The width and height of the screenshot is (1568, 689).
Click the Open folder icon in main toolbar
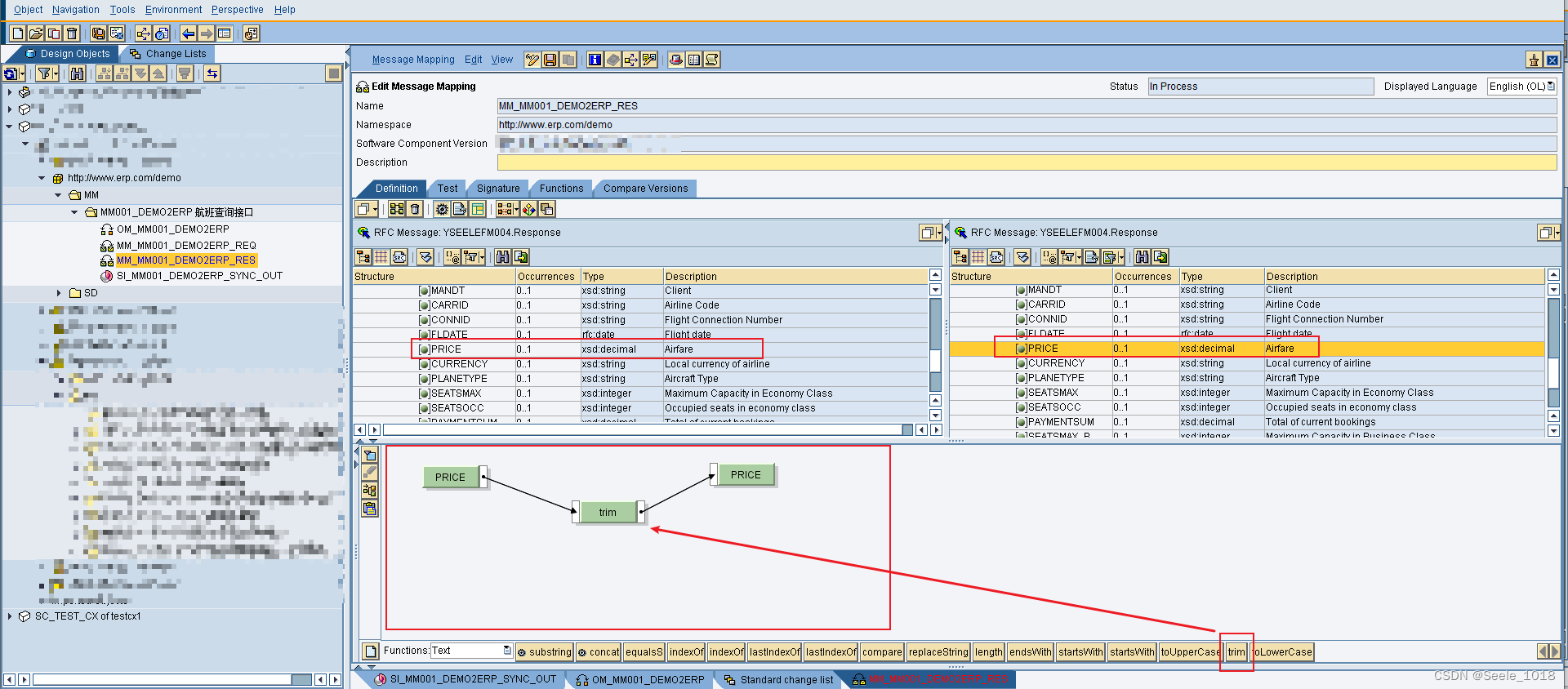pos(36,33)
